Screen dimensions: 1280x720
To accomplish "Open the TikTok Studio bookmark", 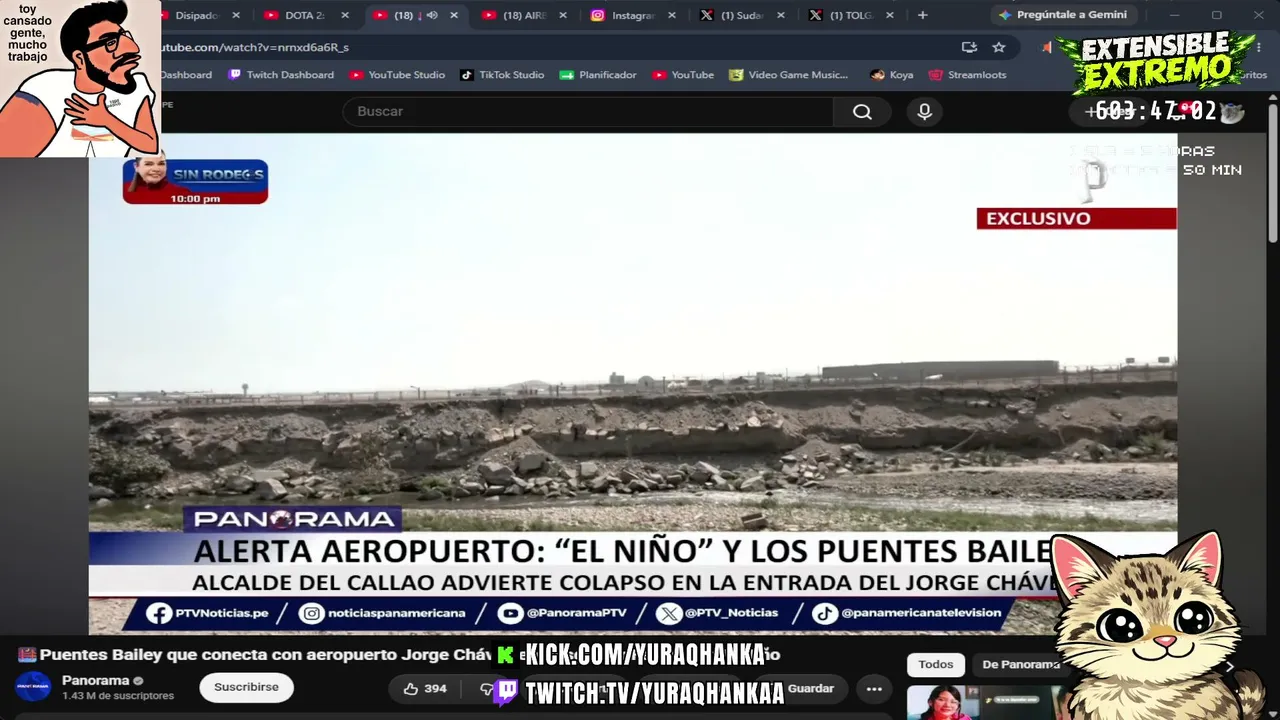I will (x=502, y=75).
